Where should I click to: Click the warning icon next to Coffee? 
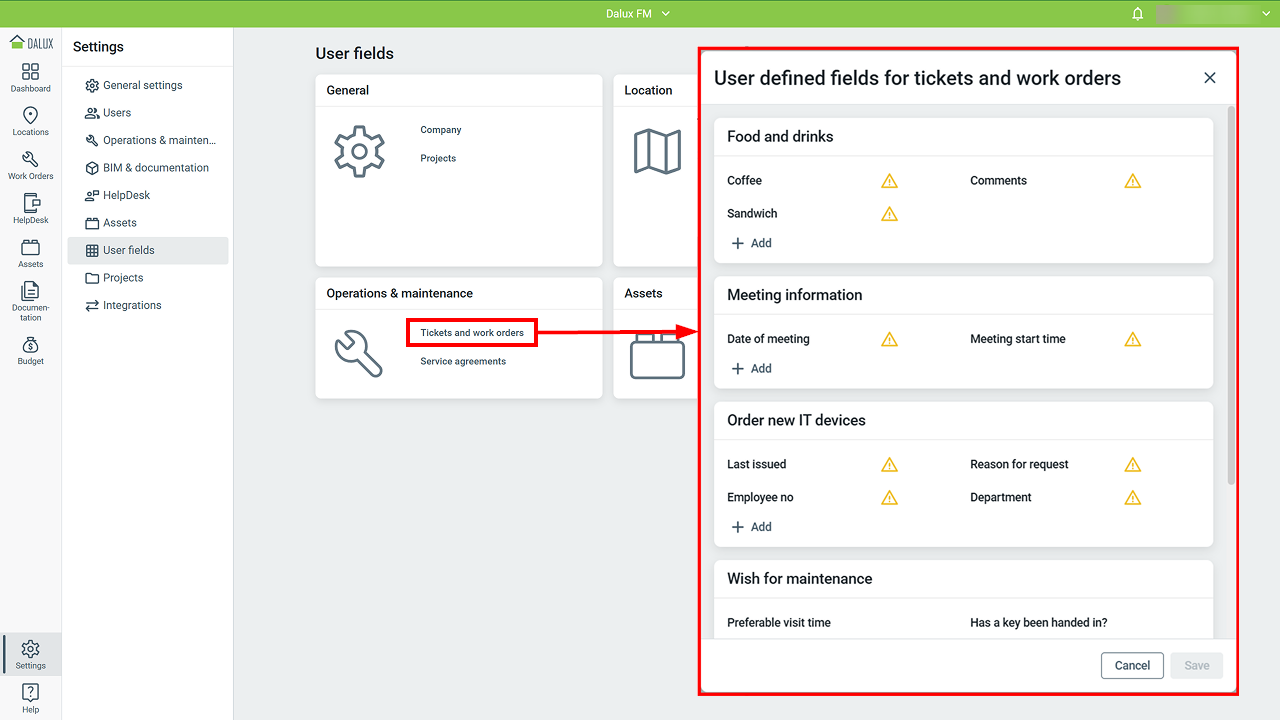pos(889,181)
